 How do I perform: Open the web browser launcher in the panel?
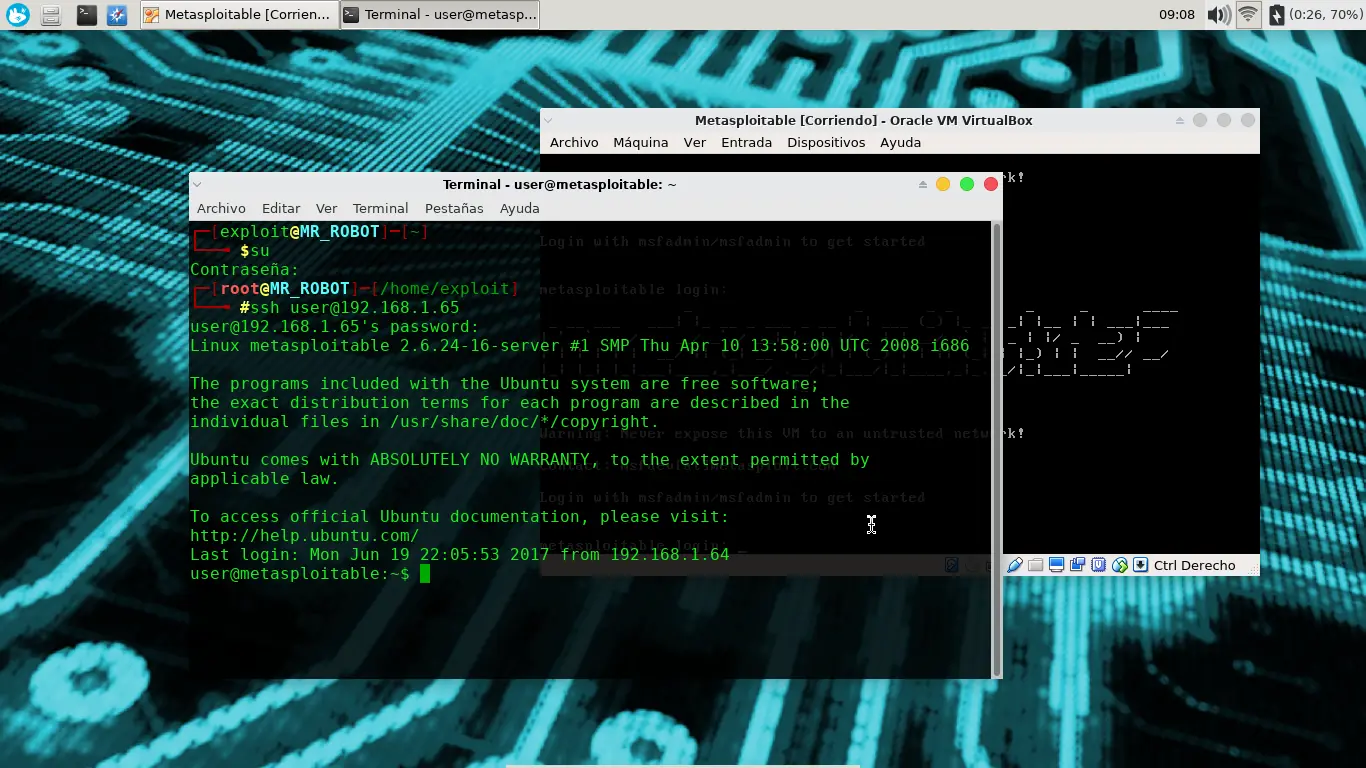(x=117, y=15)
